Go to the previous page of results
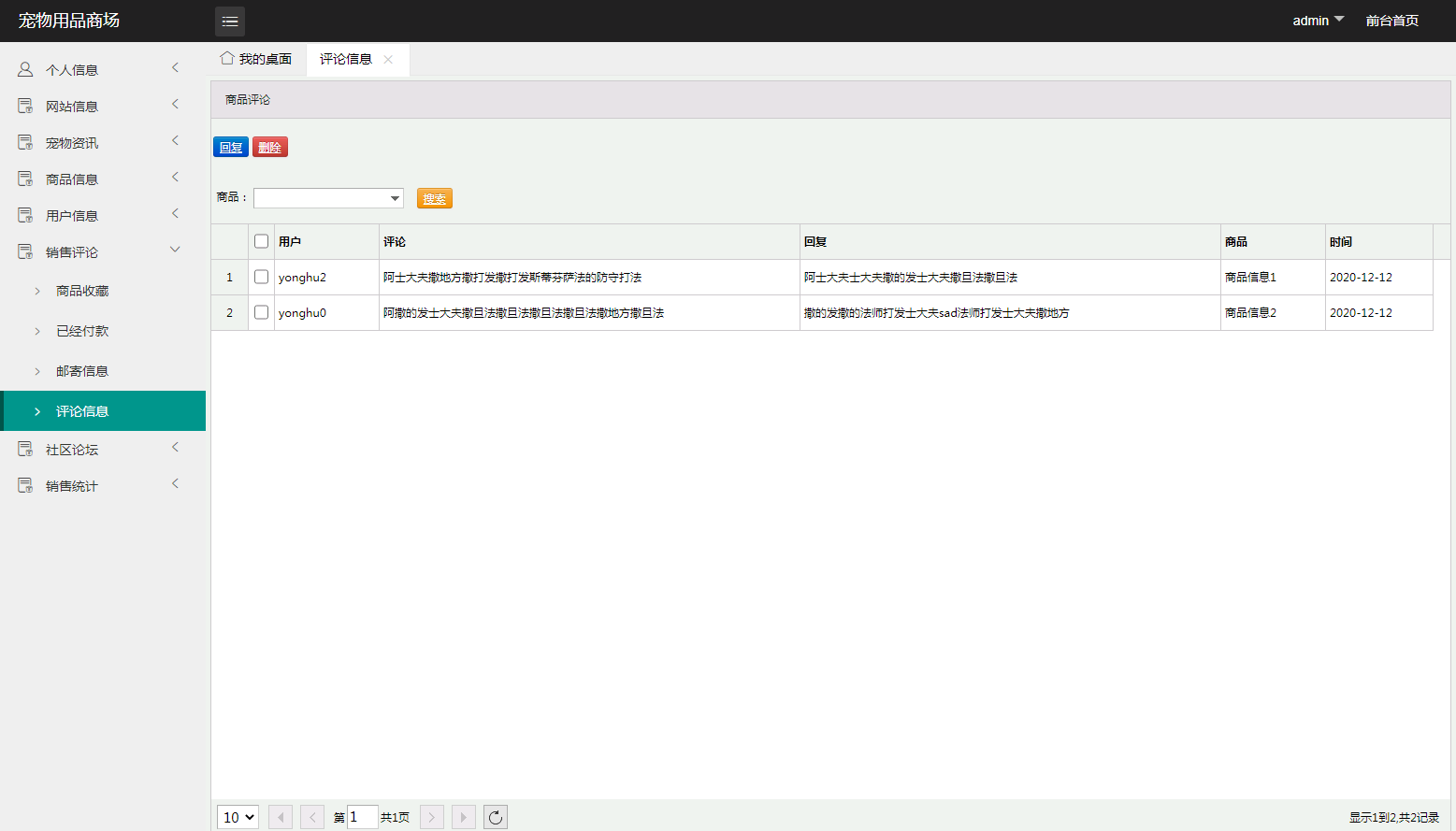 pyautogui.click(x=312, y=817)
